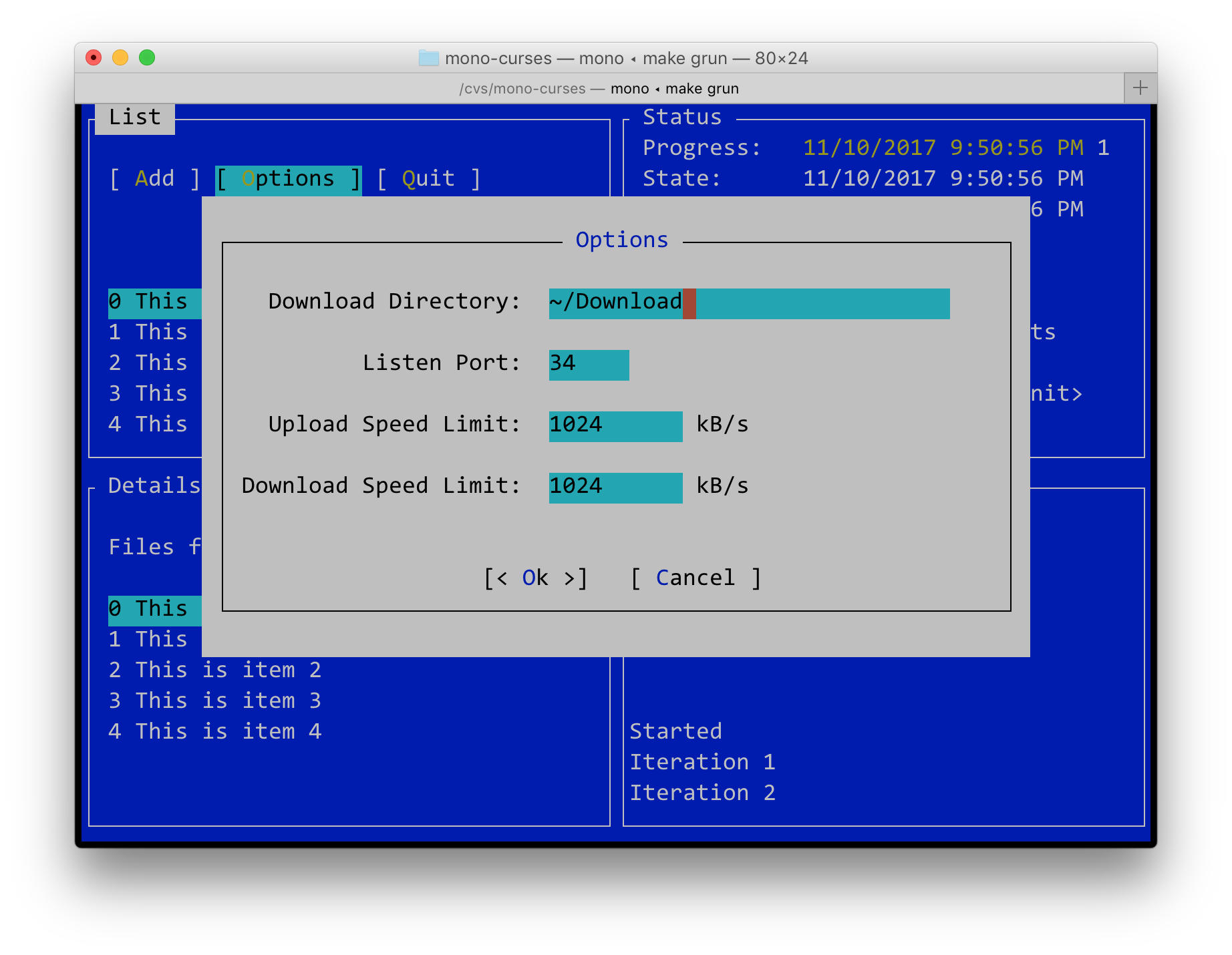Click the 'Iteration 2' log line
The width and height of the screenshot is (1232, 955).
(702, 793)
